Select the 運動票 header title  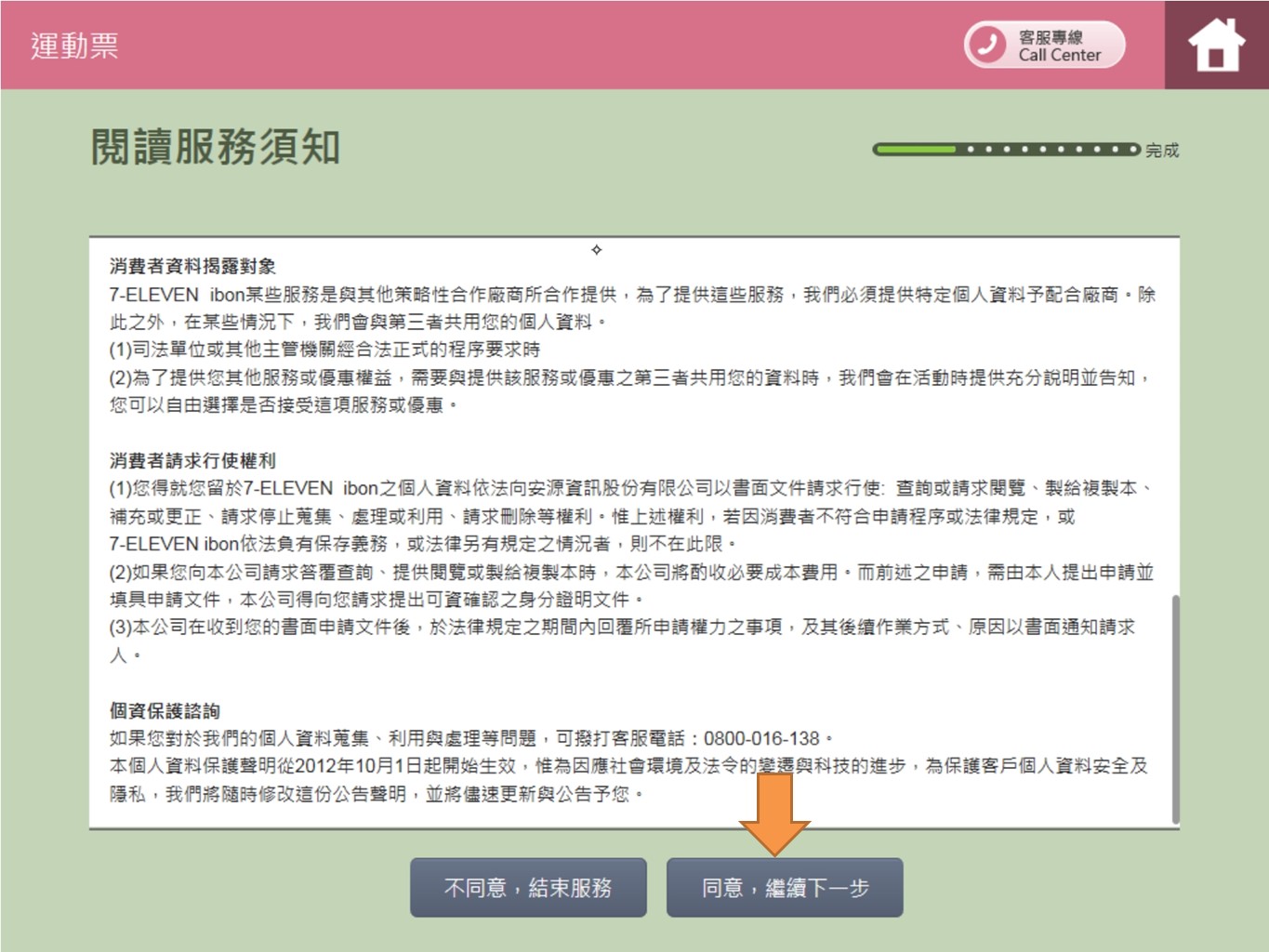click(74, 46)
